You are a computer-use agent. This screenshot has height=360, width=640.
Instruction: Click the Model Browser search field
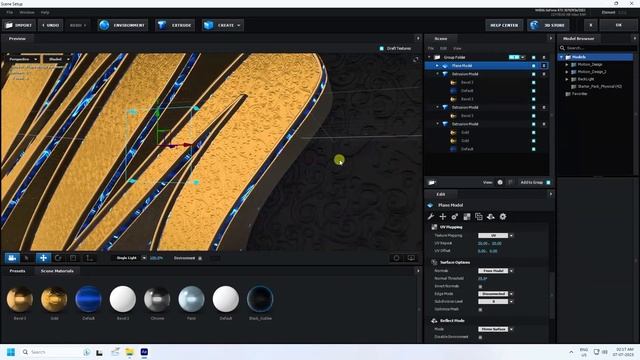coord(597,48)
